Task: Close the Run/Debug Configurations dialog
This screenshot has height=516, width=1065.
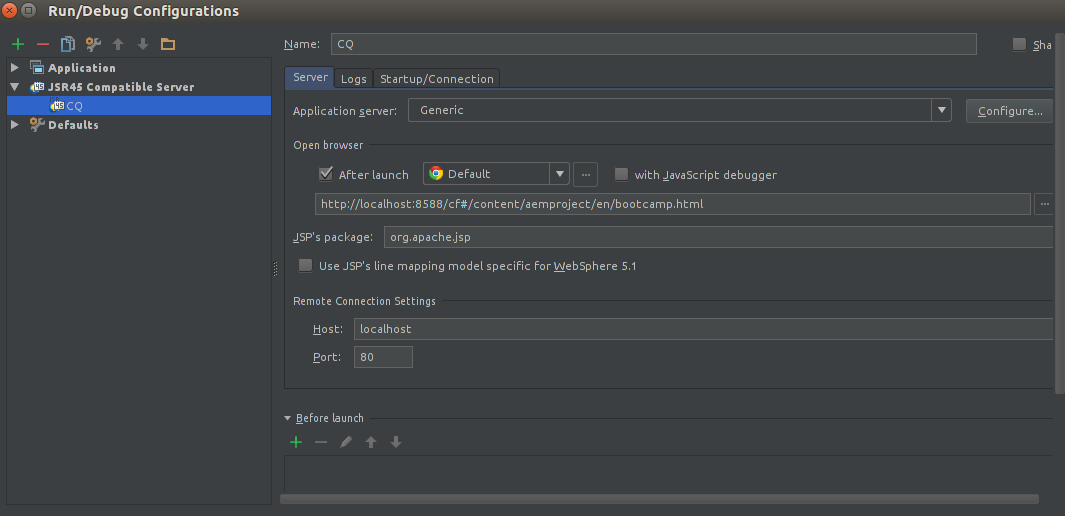Action: [x=10, y=11]
